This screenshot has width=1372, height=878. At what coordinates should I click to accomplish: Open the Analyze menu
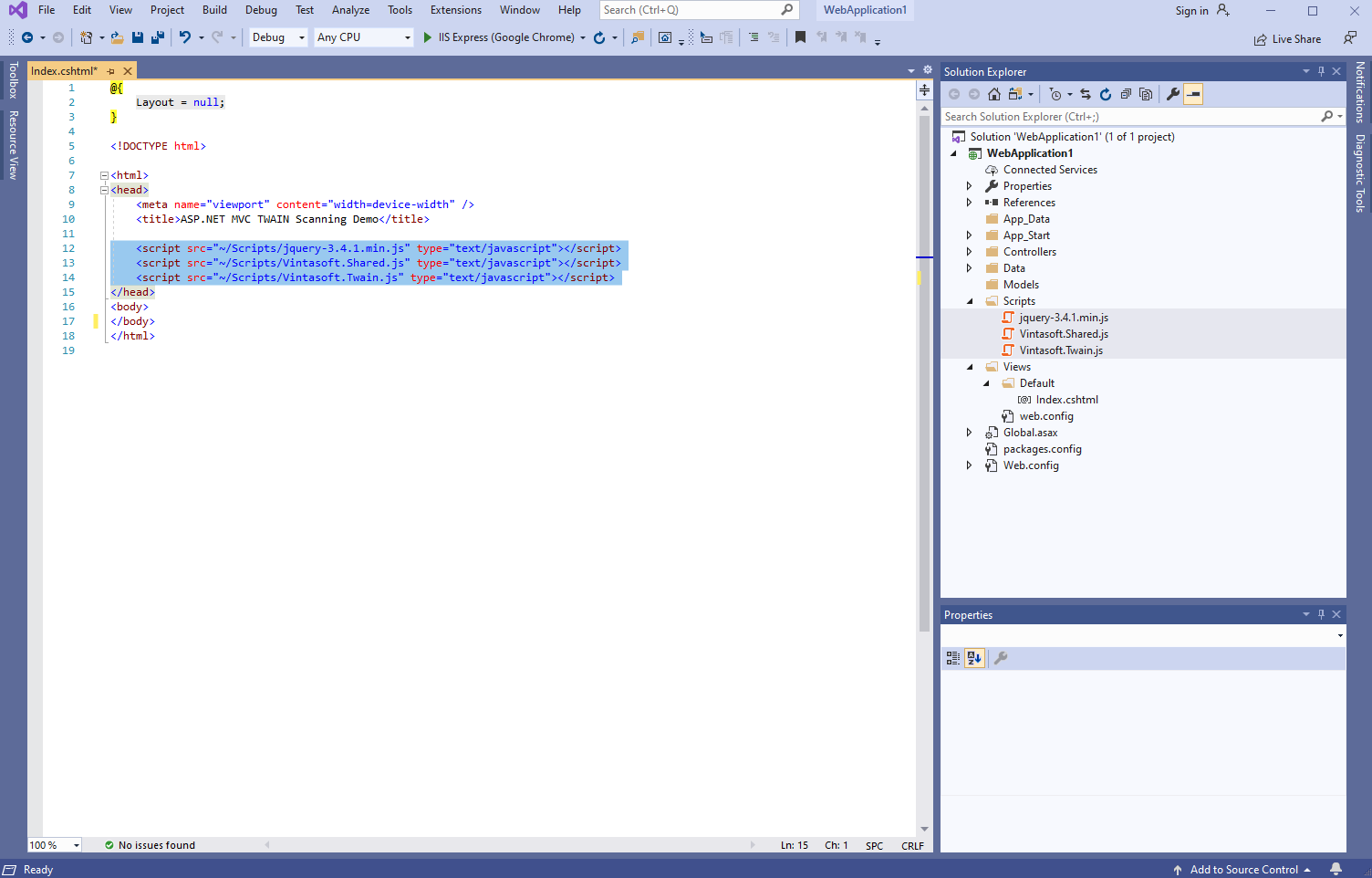(x=351, y=10)
